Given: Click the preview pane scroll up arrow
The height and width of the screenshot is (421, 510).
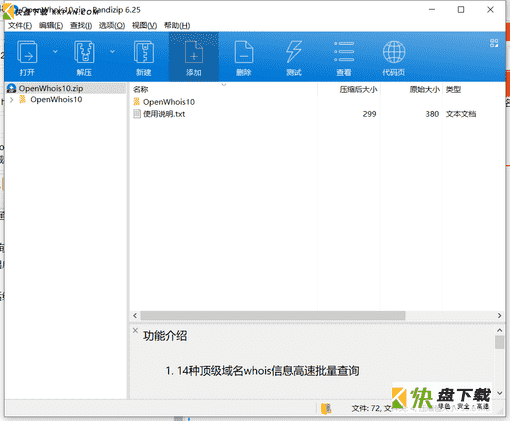Looking at the screenshot, I should point(499,330).
